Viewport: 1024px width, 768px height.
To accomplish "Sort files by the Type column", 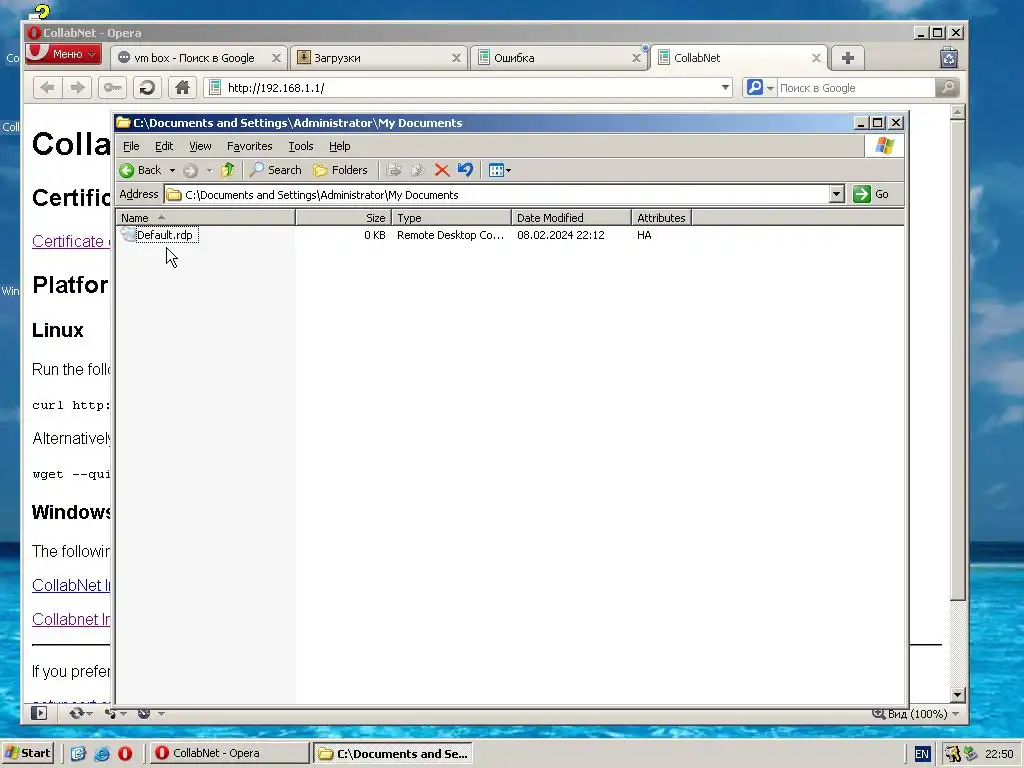I will click(451, 218).
